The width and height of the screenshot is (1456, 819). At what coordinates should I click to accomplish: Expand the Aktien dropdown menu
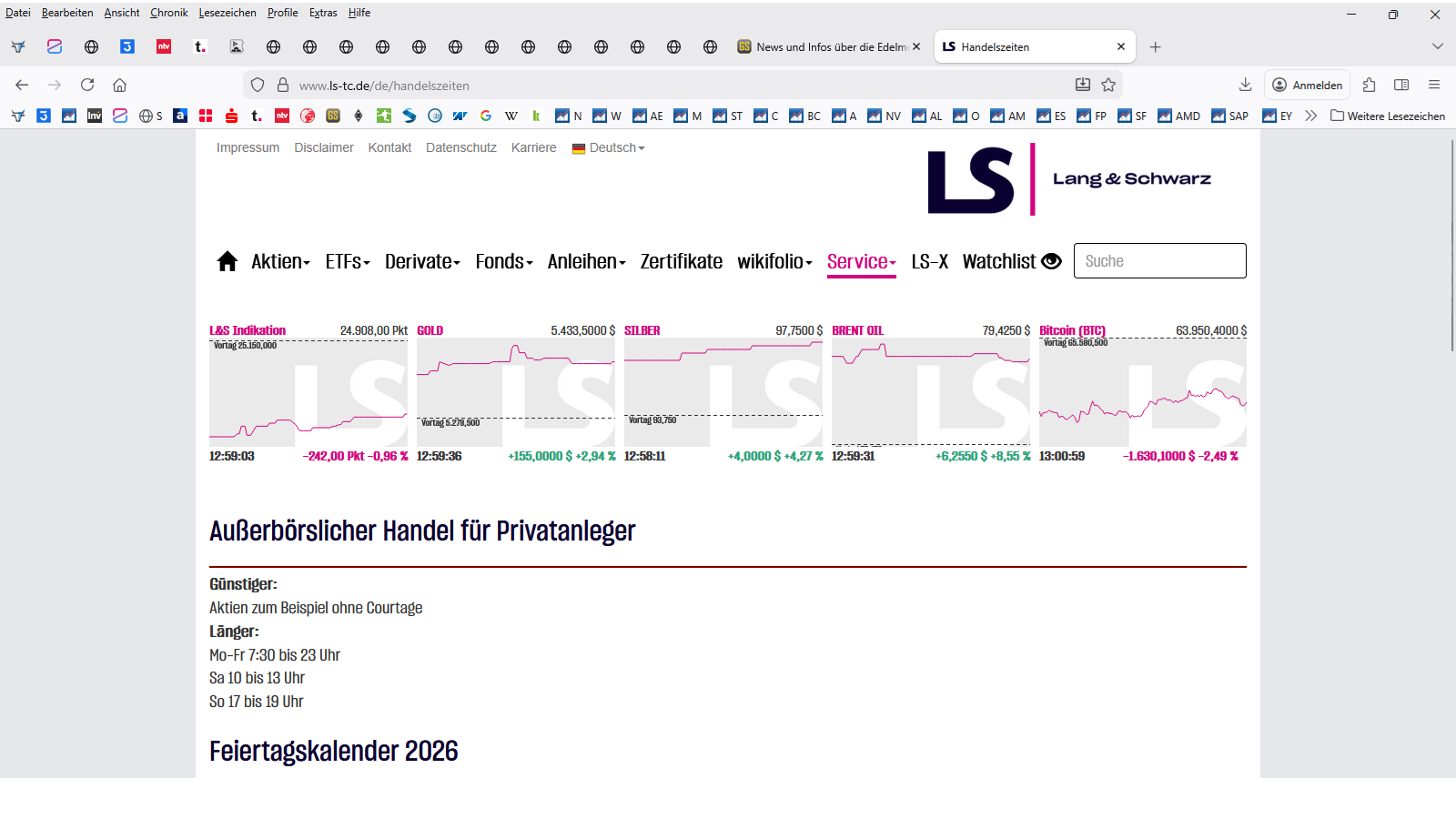(x=280, y=262)
